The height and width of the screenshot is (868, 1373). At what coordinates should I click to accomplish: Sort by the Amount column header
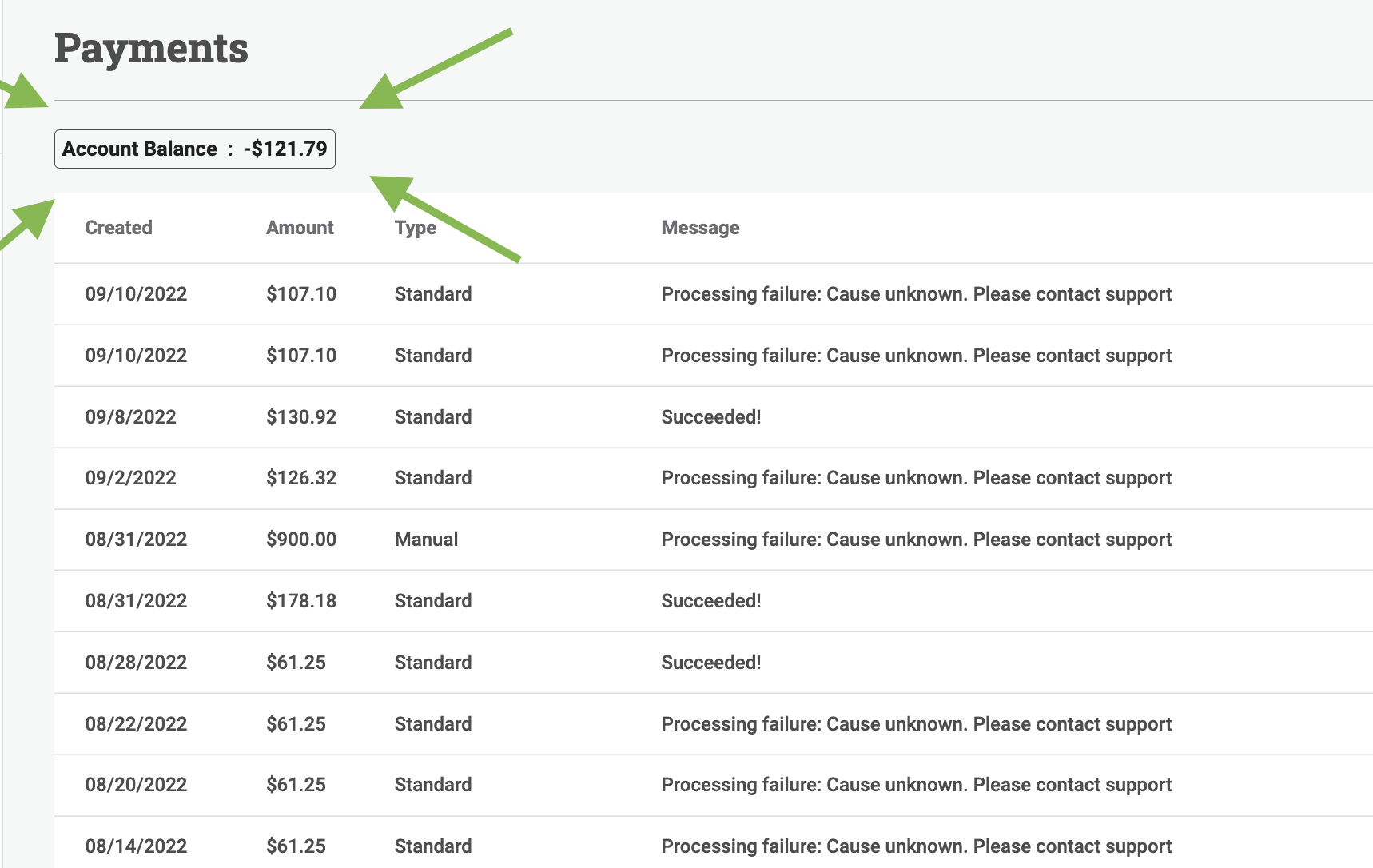coord(300,228)
